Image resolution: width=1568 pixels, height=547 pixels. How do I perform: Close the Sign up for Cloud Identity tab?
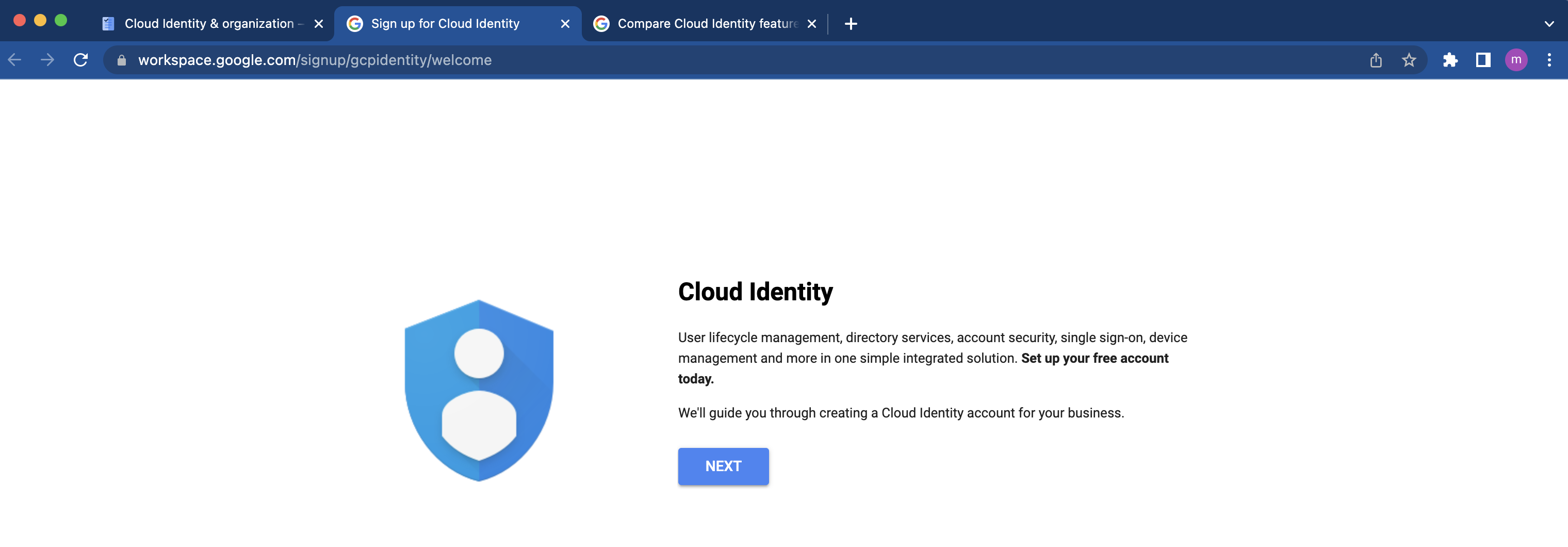point(565,24)
